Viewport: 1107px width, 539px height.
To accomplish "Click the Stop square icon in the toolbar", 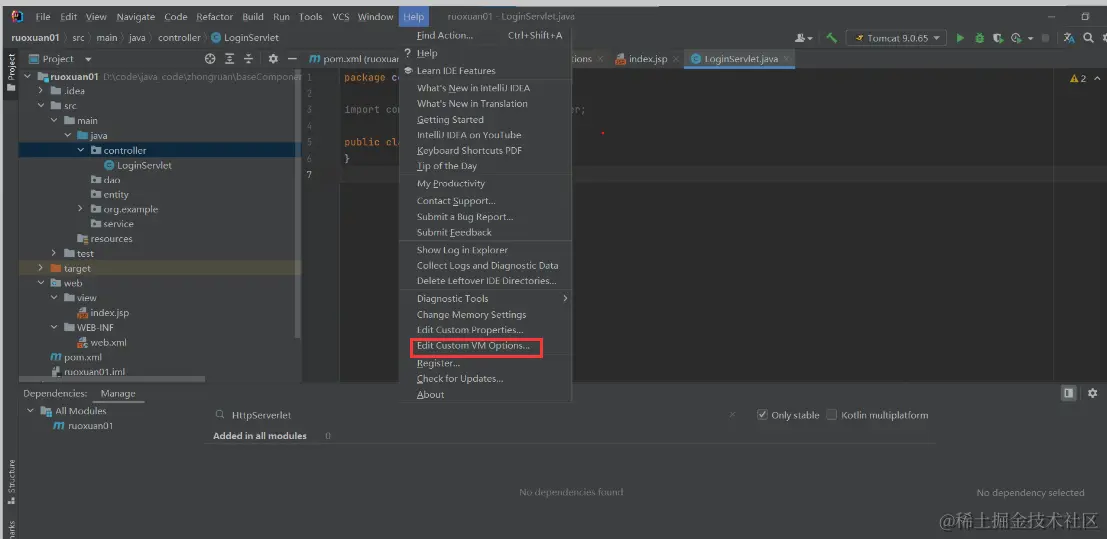I will (1046, 38).
